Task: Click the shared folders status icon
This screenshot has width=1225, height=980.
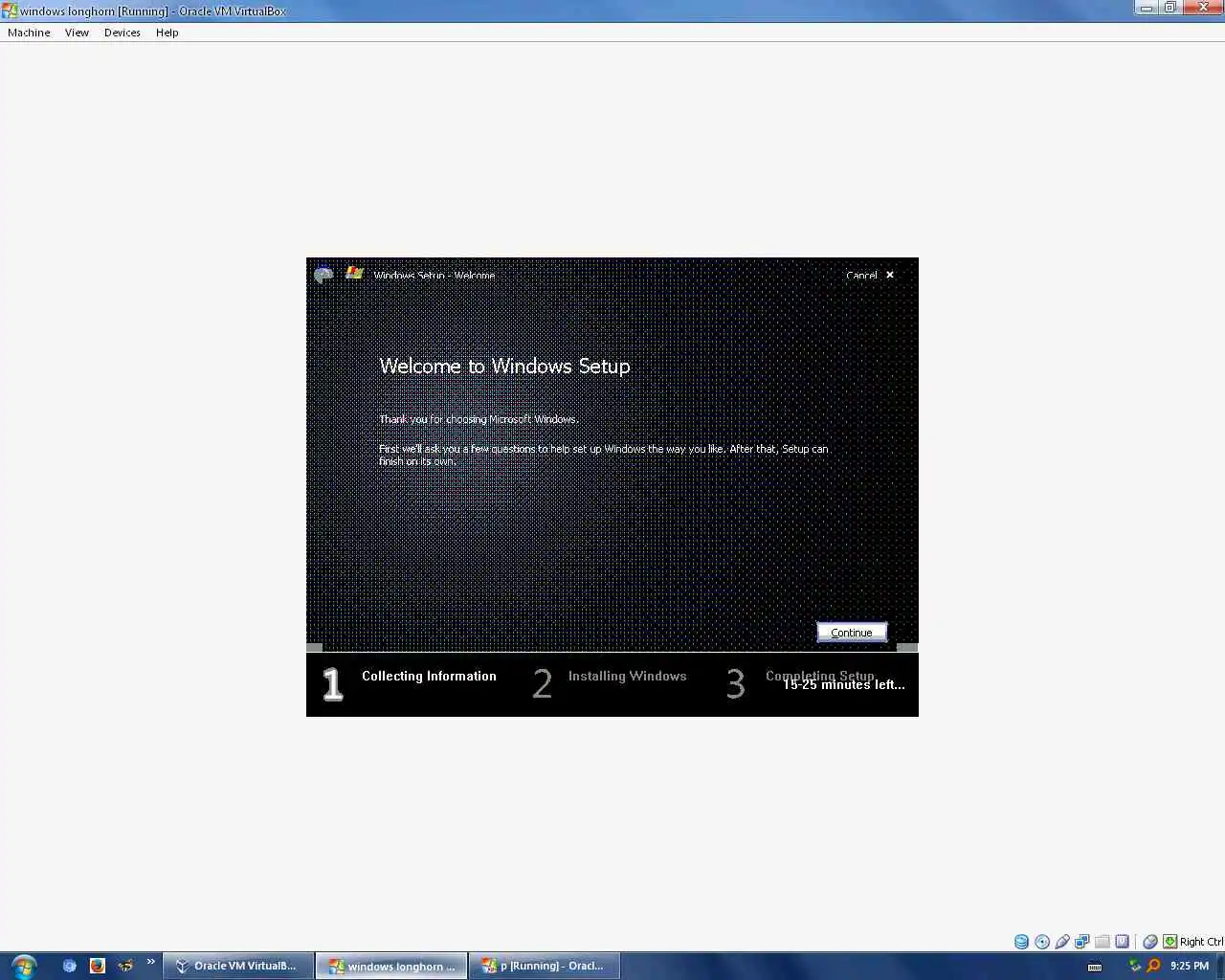Action: pos(1102,942)
